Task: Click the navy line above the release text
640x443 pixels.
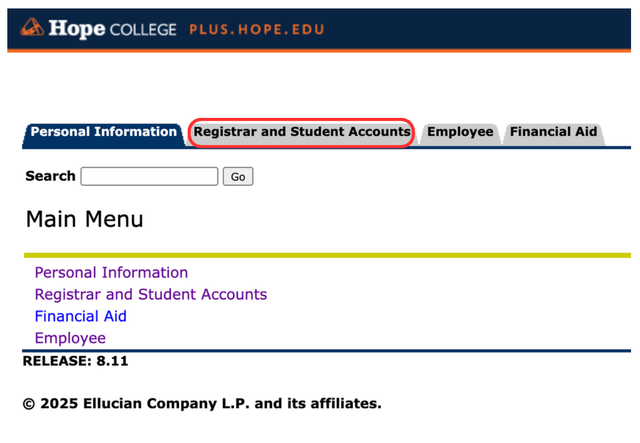Action: coord(327,351)
